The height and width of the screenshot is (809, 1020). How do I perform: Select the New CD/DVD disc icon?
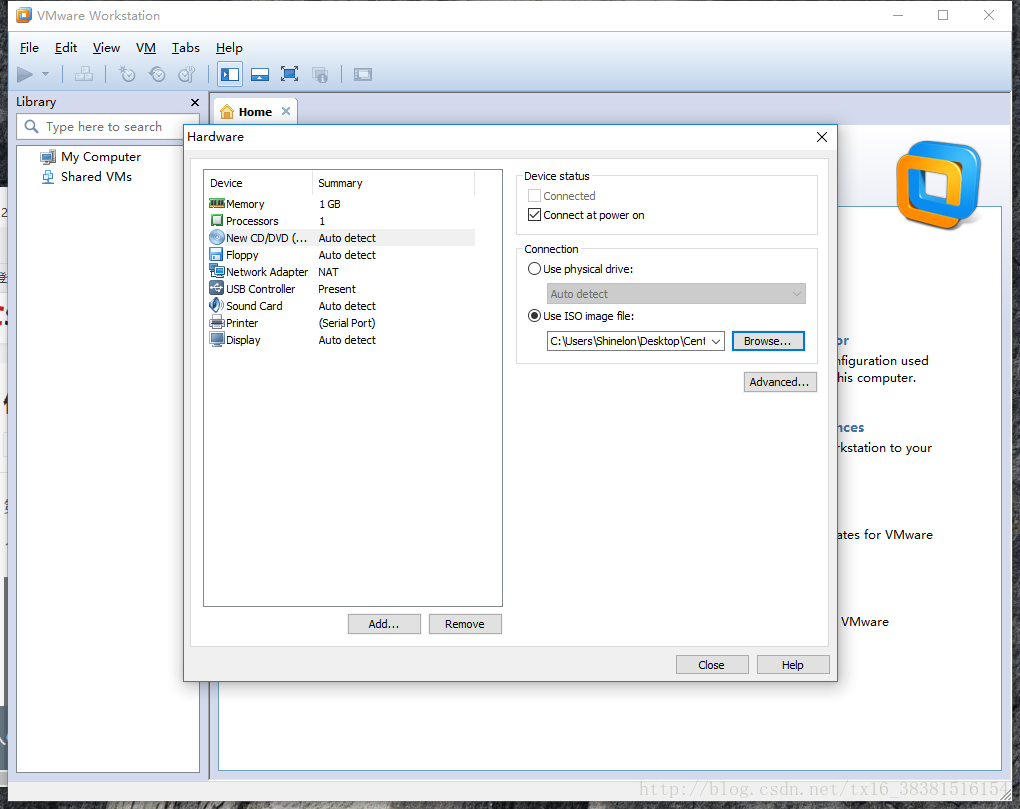coord(217,237)
